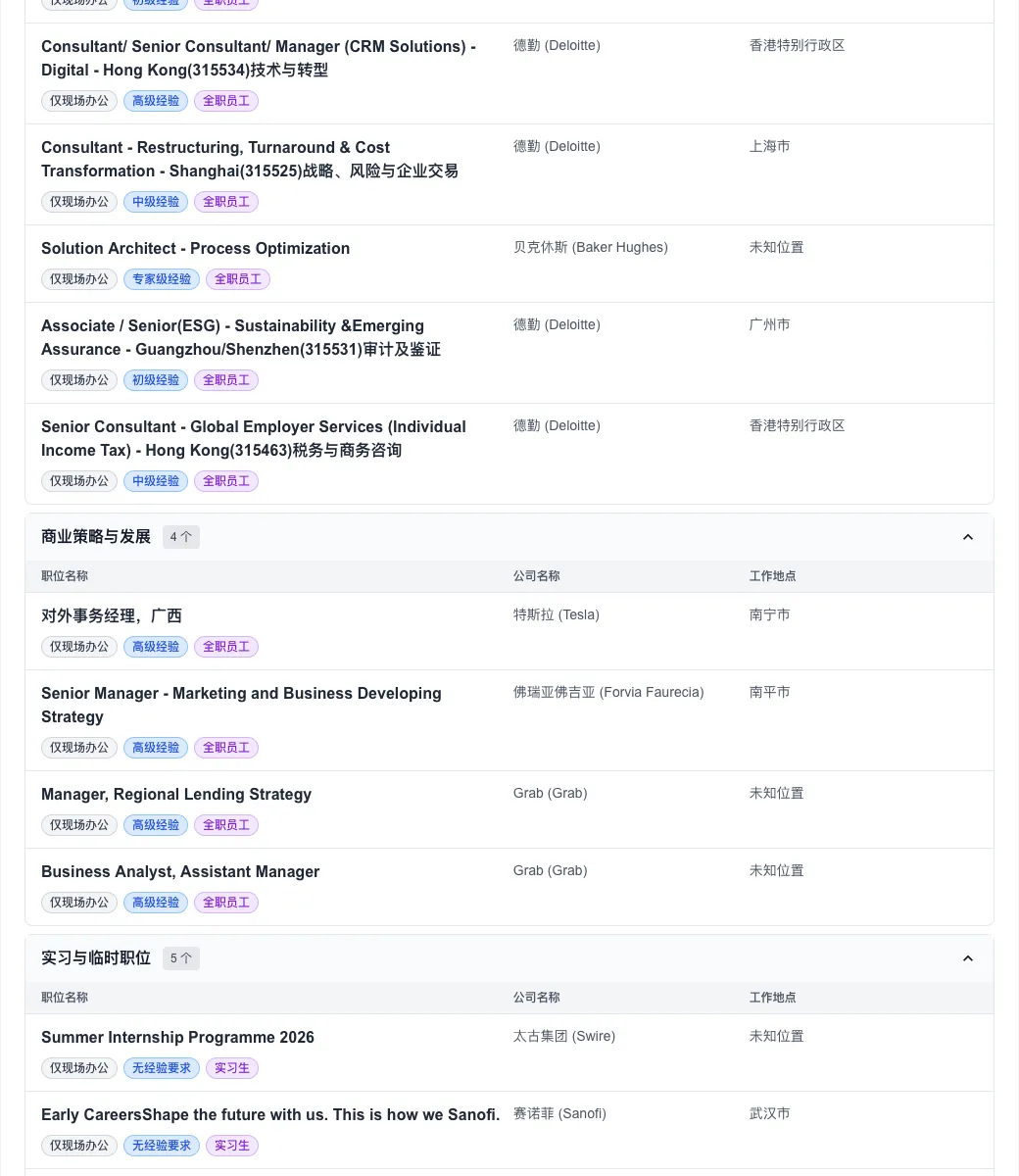Viewport: 1019px width, 1176px height.
Task: Open Business Analyst, Assistant Manager listing
Action: point(180,872)
